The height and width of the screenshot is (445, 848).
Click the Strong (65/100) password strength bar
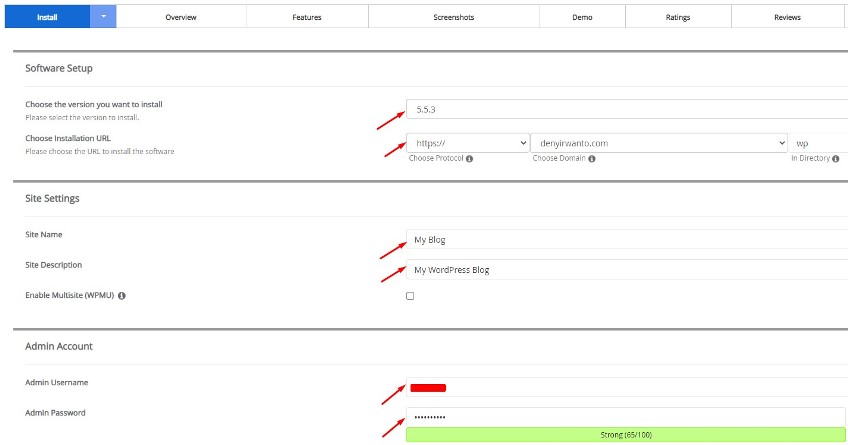626,435
